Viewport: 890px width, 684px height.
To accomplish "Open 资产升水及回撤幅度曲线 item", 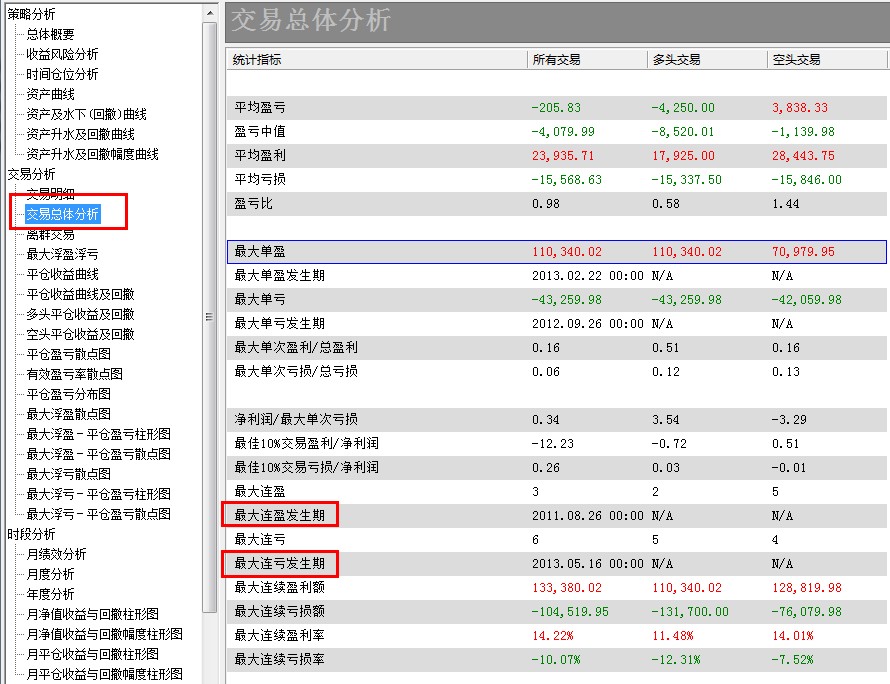I will (x=93, y=154).
